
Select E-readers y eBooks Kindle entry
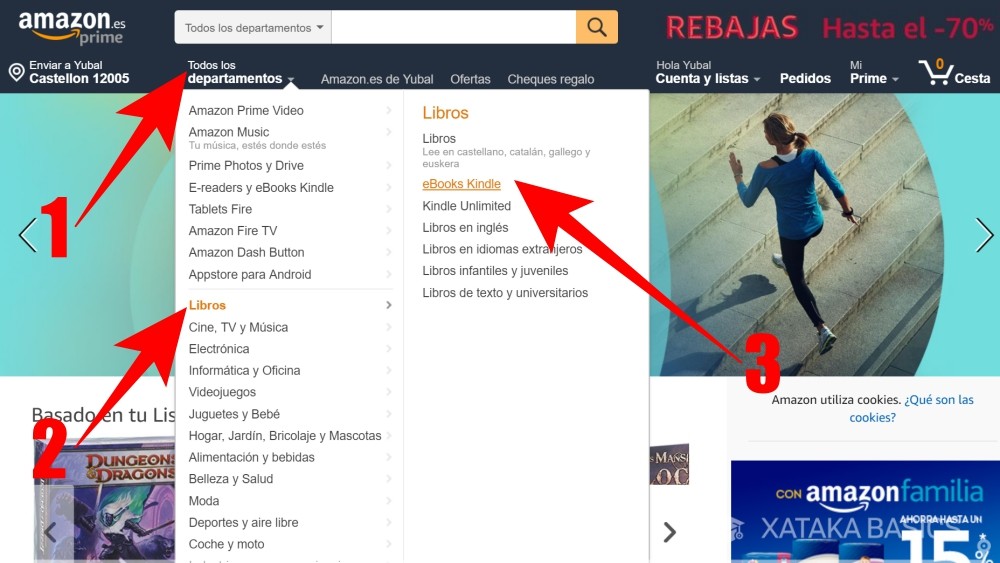click(x=261, y=187)
